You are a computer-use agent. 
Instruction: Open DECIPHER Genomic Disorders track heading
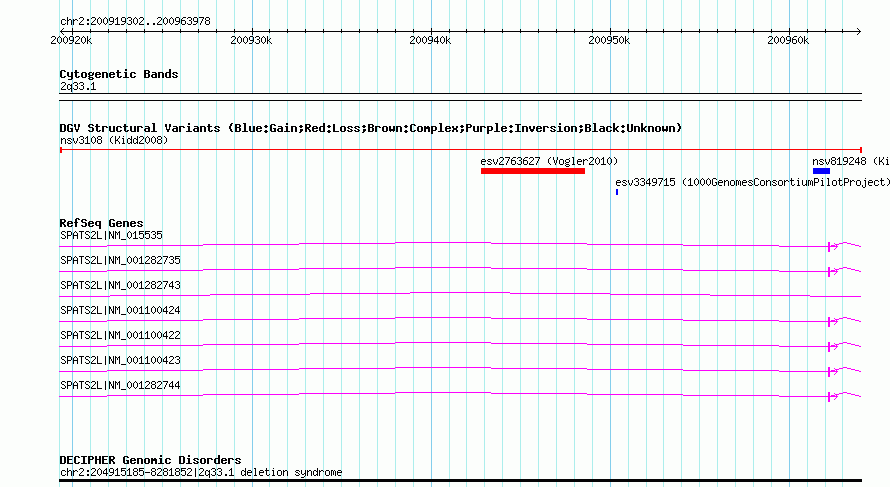150,460
